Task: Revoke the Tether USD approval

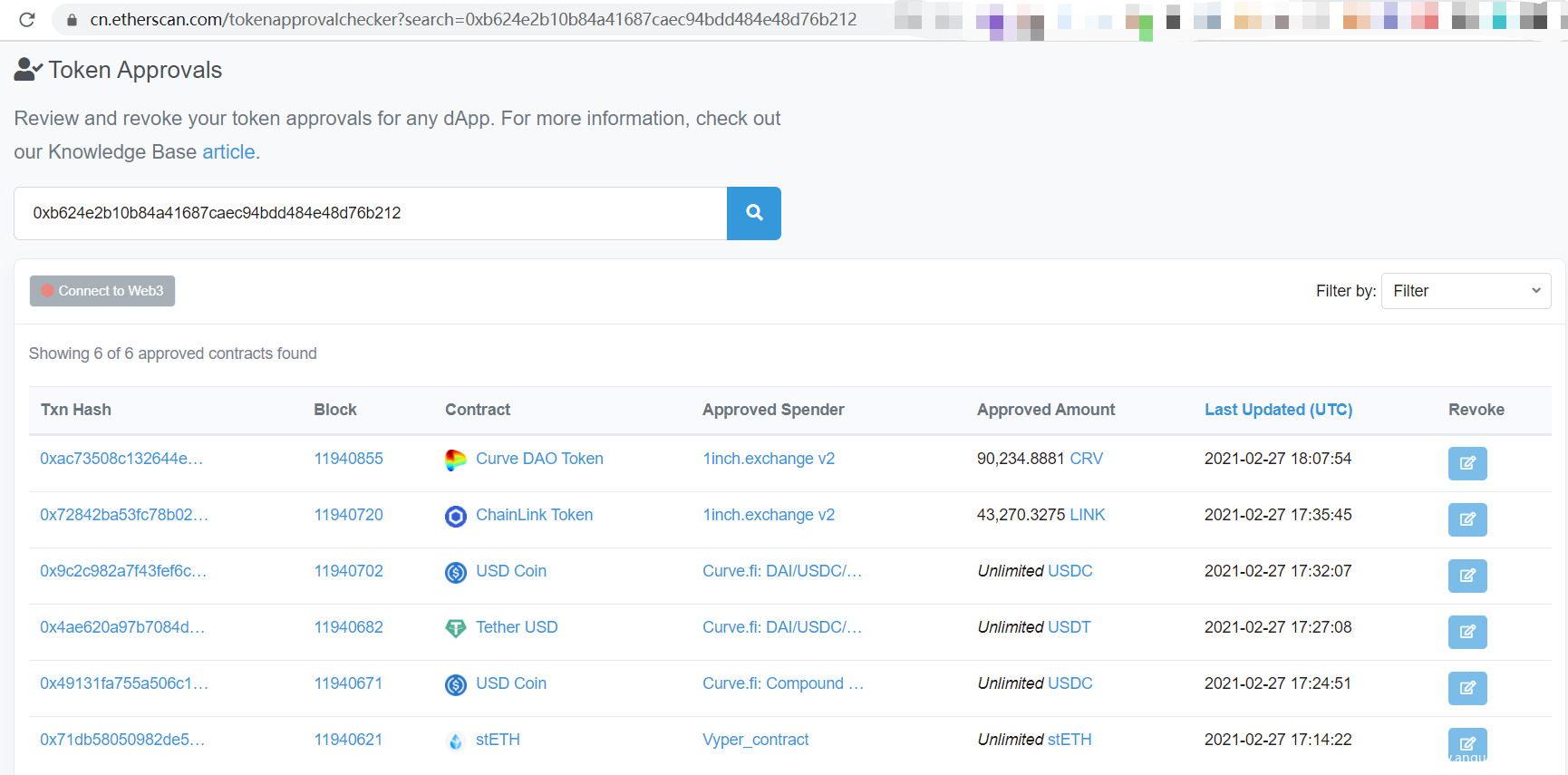Action: [1466, 632]
